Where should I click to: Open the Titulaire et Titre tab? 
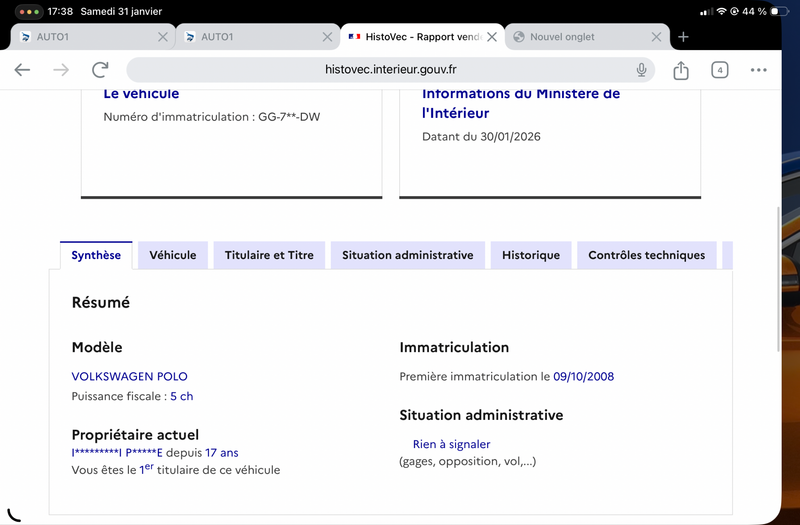(269, 255)
